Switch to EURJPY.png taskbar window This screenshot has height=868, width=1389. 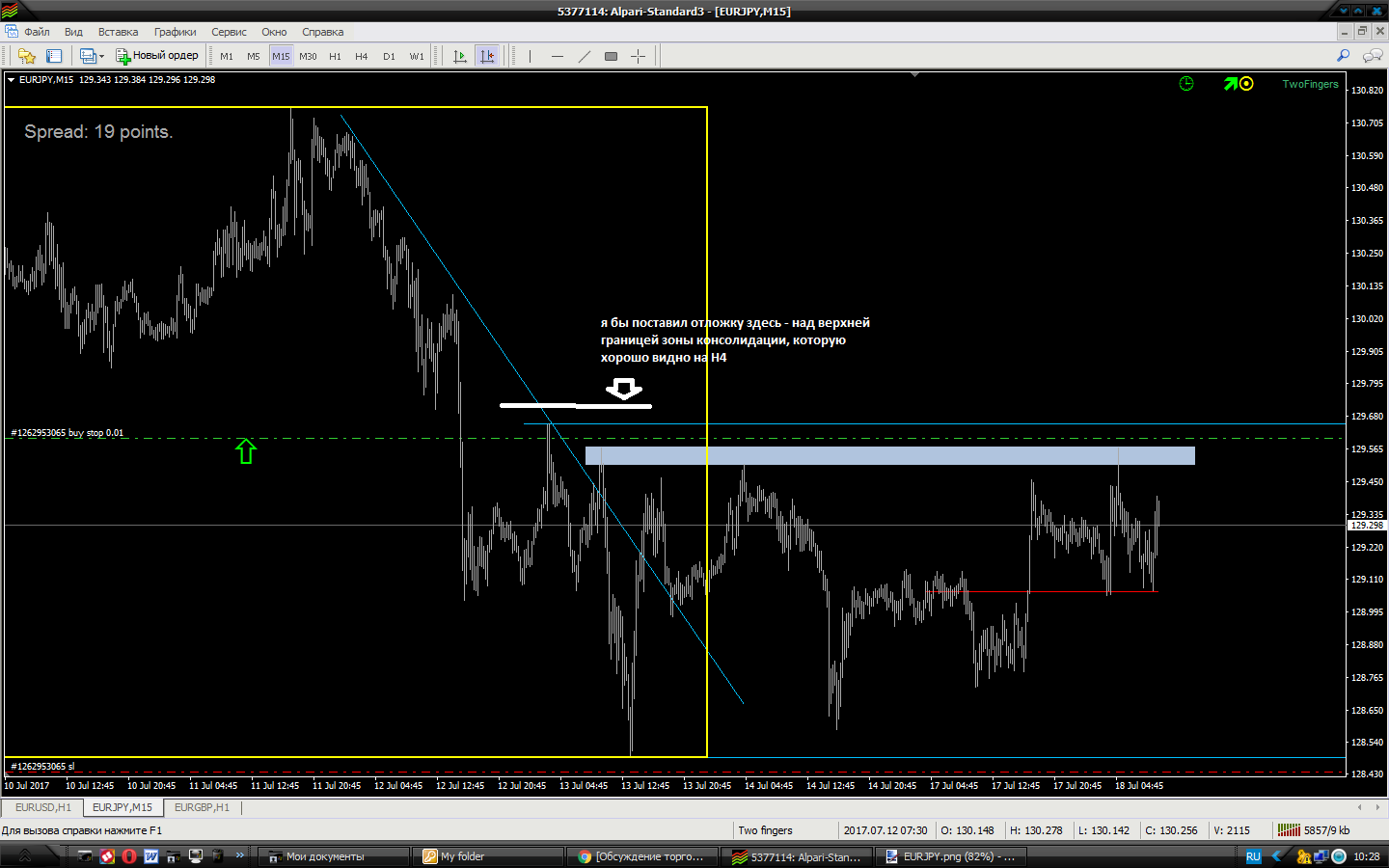coord(951,856)
